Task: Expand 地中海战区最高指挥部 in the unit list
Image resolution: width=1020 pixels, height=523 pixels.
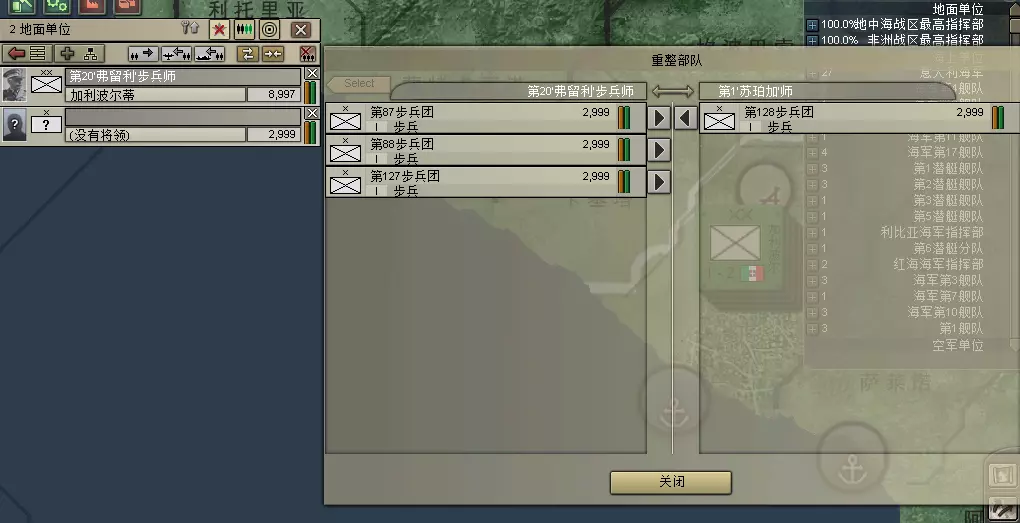Action: point(812,25)
